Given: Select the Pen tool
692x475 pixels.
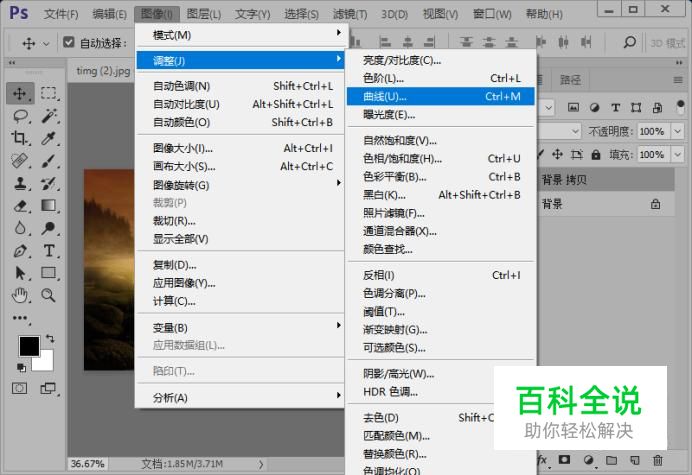Looking at the screenshot, I should (20, 251).
